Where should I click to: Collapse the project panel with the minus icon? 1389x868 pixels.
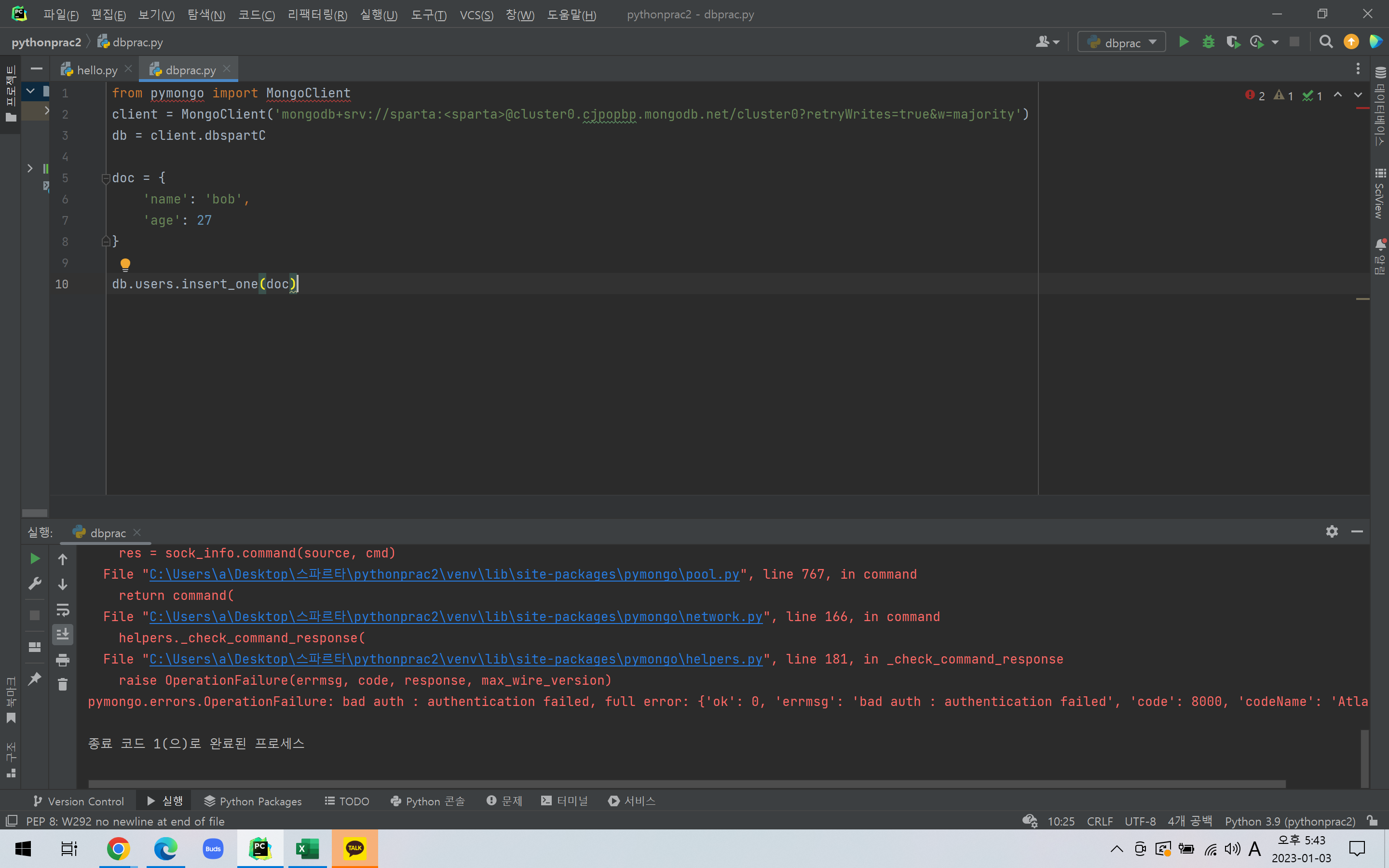tap(36, 69)
